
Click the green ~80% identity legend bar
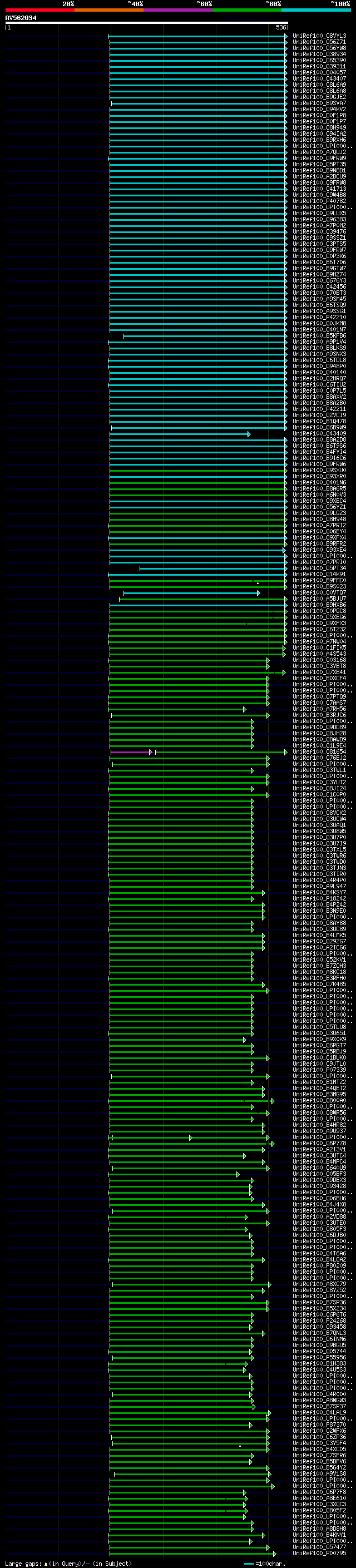click(246, 10)
